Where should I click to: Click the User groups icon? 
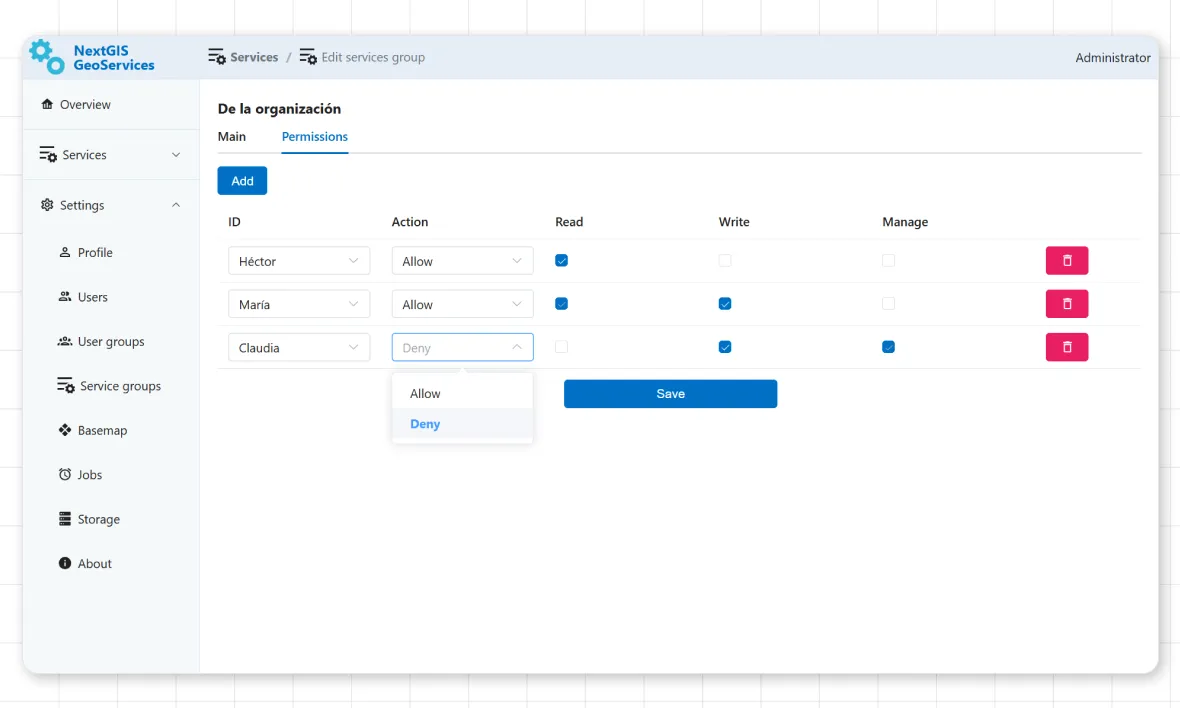65,341
